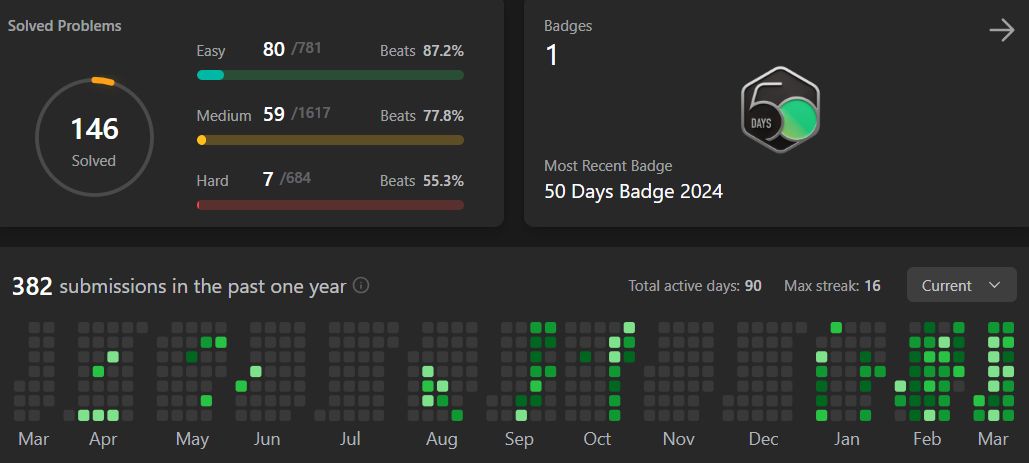Click the 50 Days badge icon

(x=780, y=110)
